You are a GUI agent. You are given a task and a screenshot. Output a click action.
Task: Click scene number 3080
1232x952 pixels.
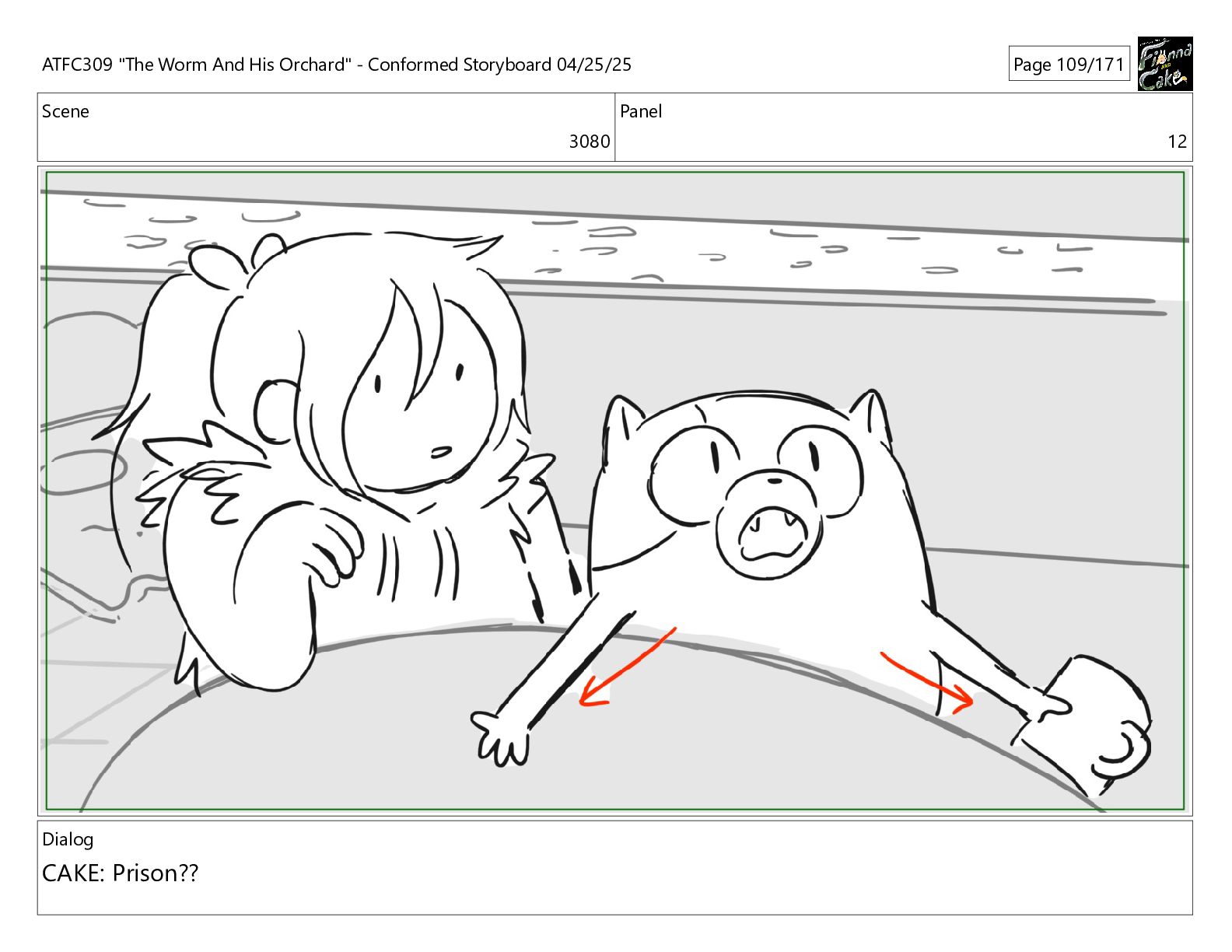590,141
